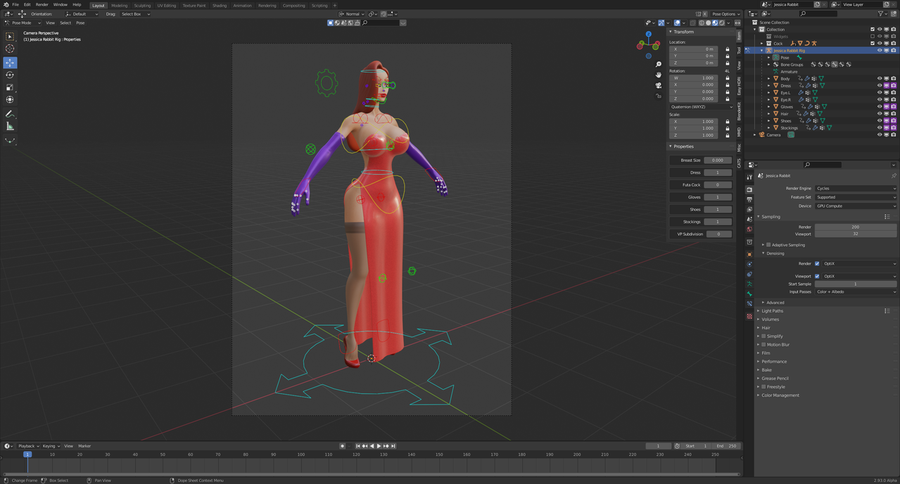The image size is (900, 484).
Task: Enable Motion Blur checkbox
Action: pyautogui.click(x=763, y=344)
